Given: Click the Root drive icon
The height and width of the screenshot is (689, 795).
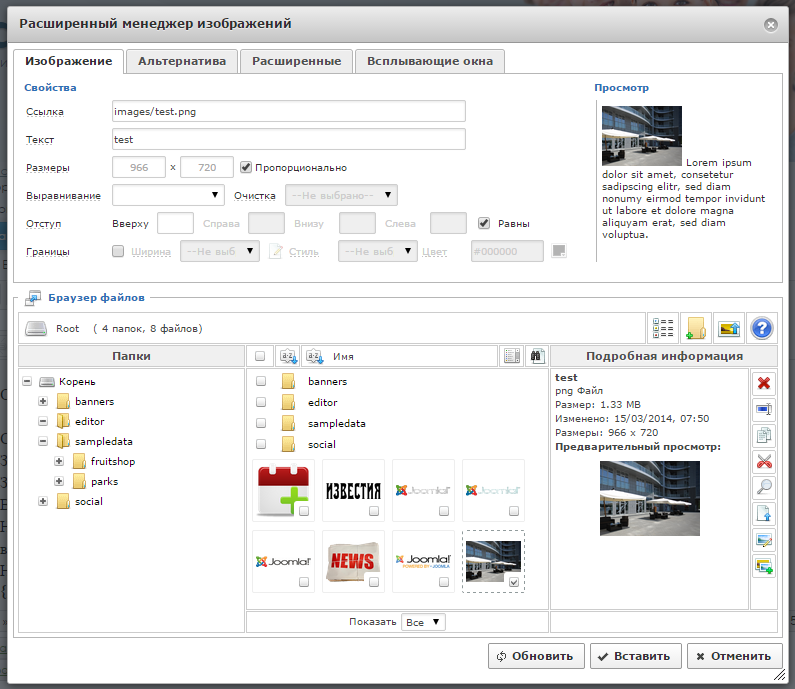Looking at the screenshot, I should point(36,329).
